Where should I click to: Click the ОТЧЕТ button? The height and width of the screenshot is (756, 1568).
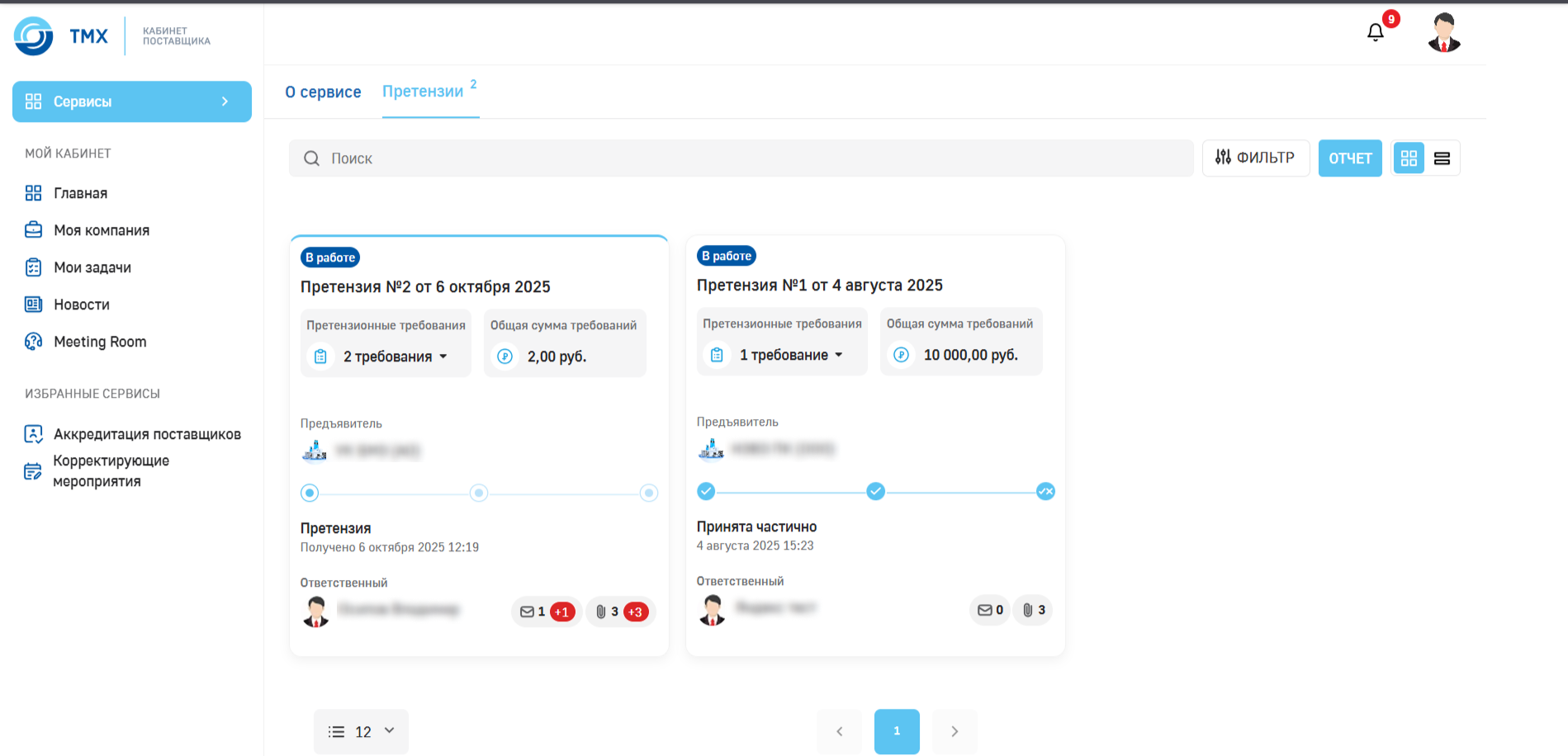(1349, 158)
